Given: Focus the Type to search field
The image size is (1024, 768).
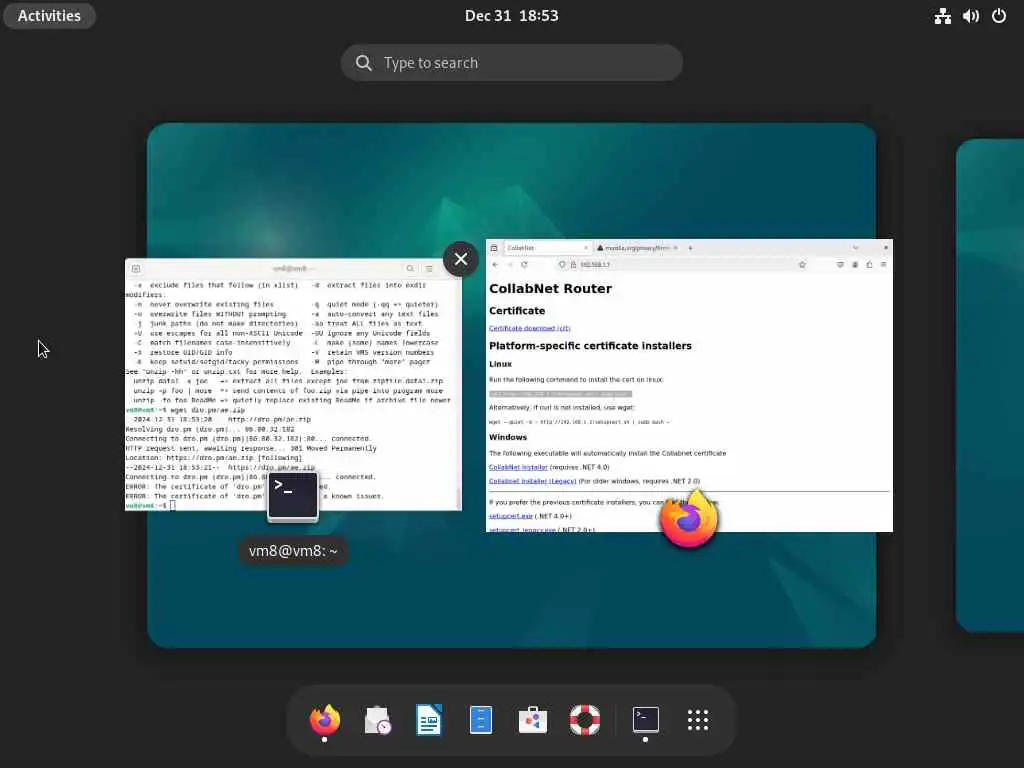Looking at the screenshot, I should point(511,63).
